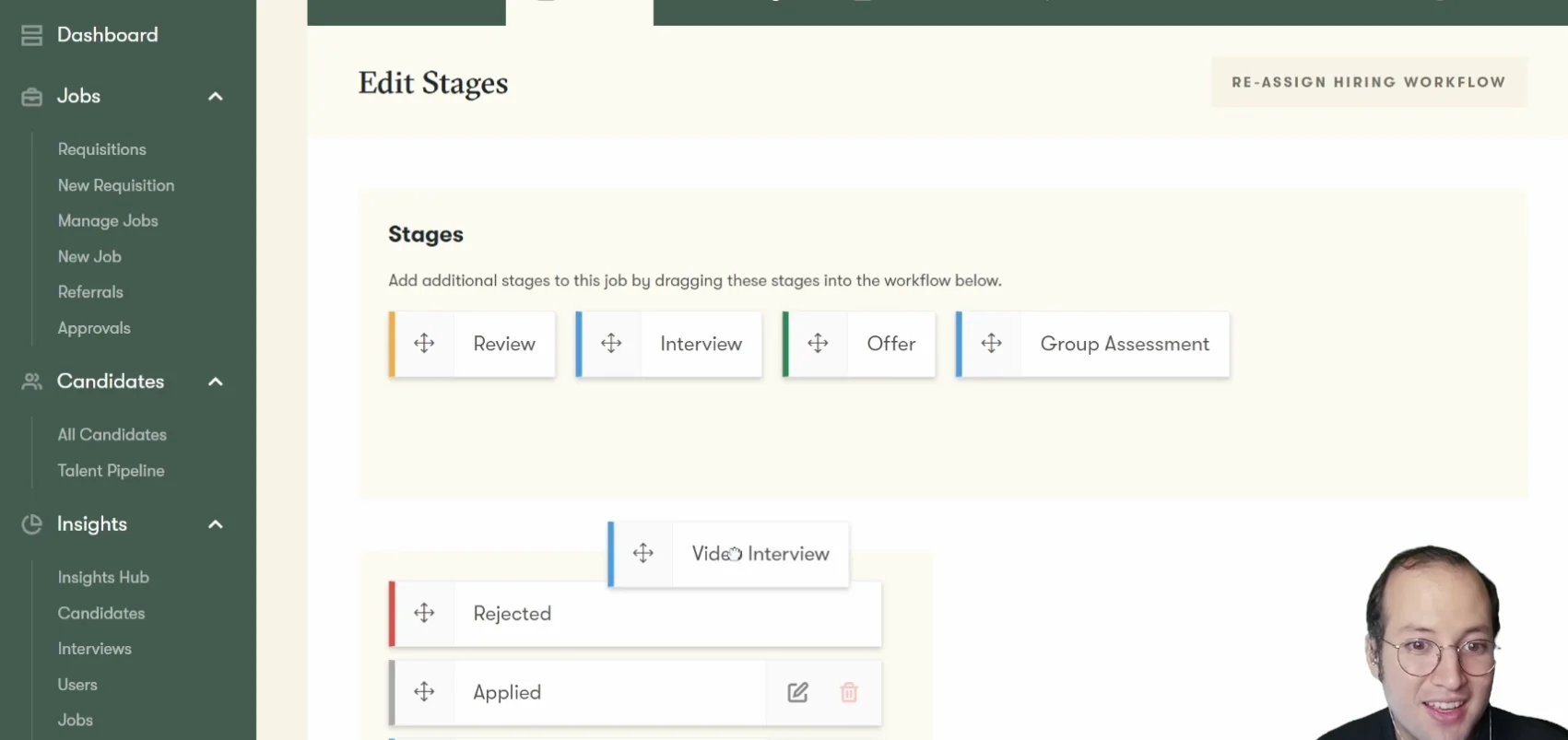Go to Talent Pipeline
This screenshot has width=1568, height=740.
[x=111, y=471]
